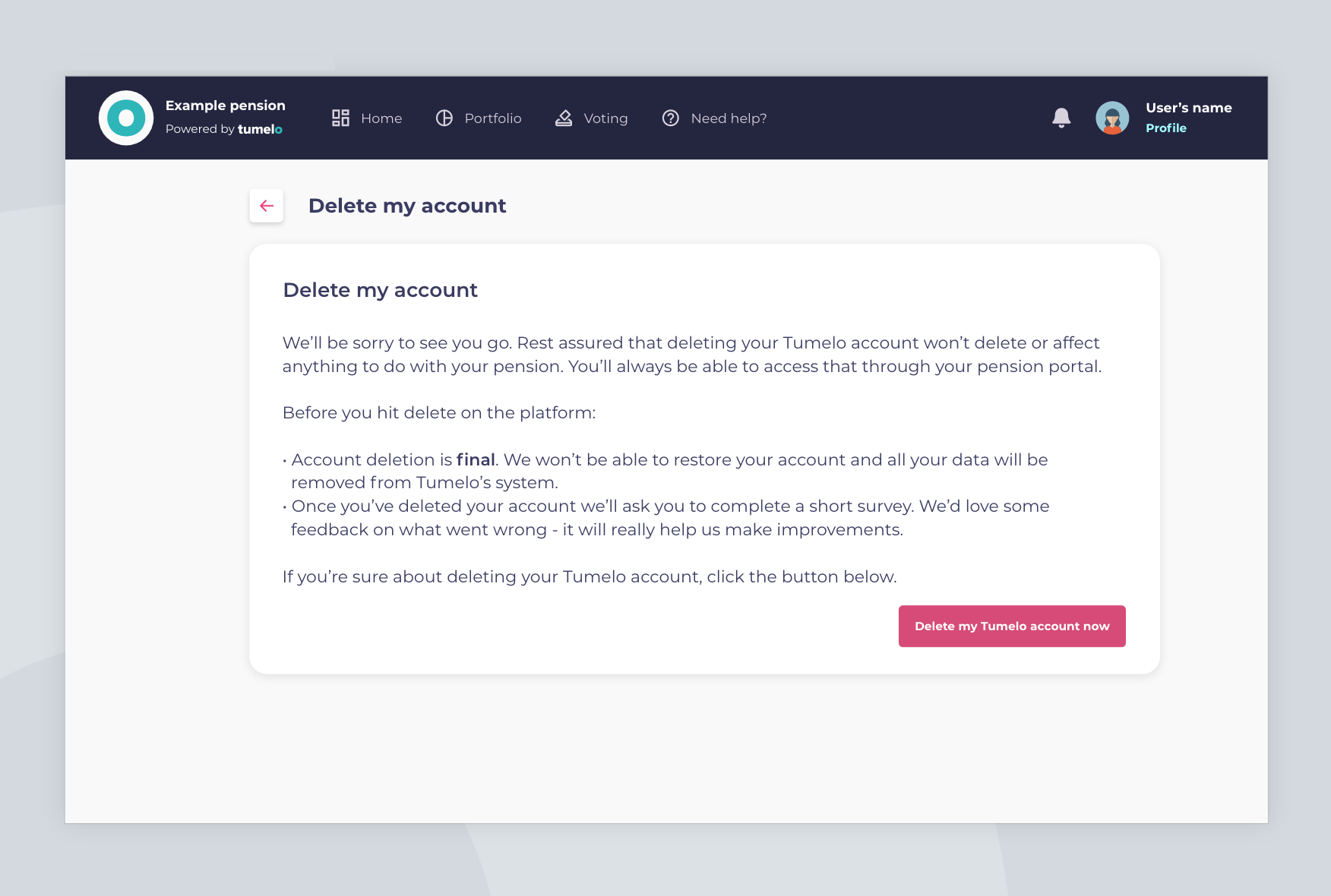This screenshot has height=896, width=1331.
Task: Click the Example pension title text
Action: [x=226, y=106]
